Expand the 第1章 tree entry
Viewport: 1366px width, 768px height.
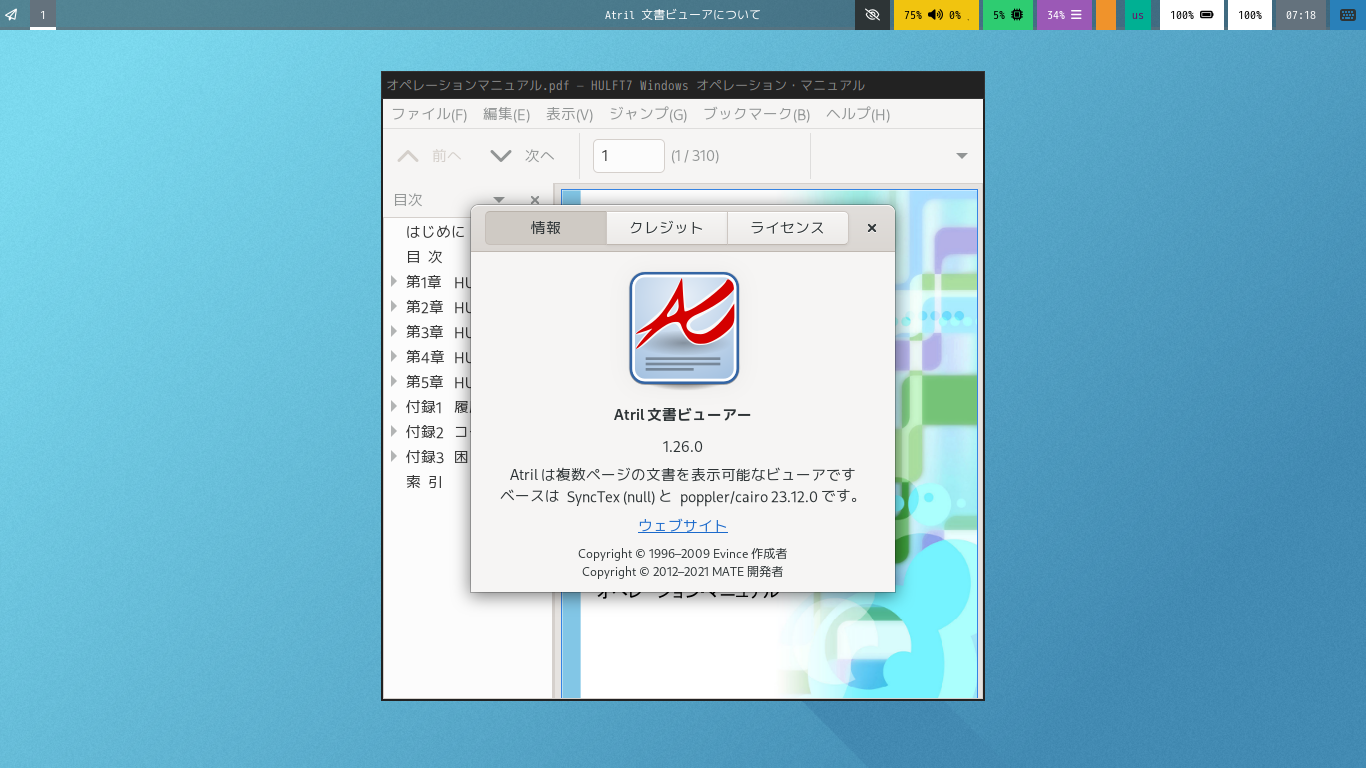(x=394, y=282)
